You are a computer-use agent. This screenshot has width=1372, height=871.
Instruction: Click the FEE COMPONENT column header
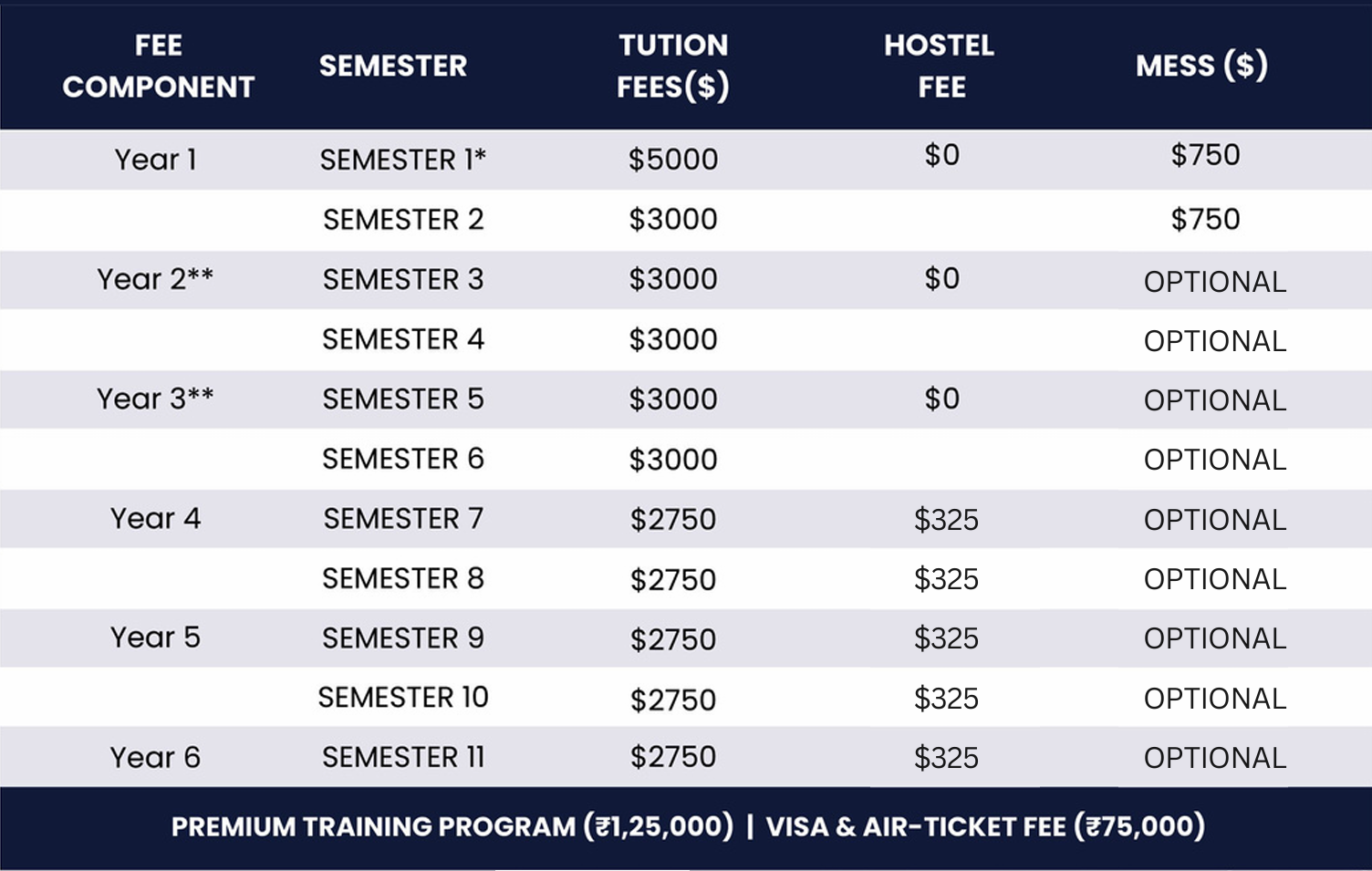click(x=158, y=66)
